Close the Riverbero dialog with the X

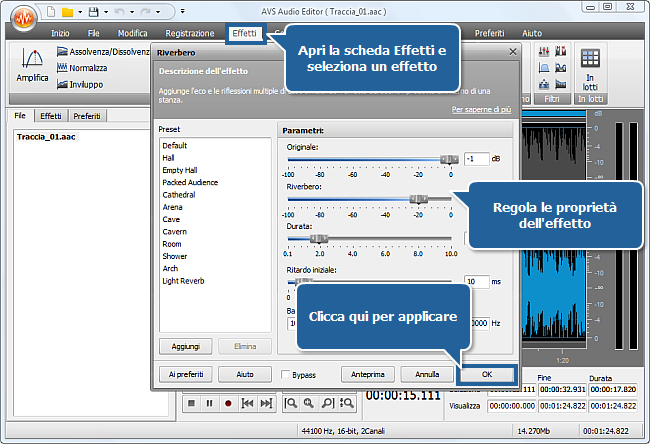coord(513,52)
